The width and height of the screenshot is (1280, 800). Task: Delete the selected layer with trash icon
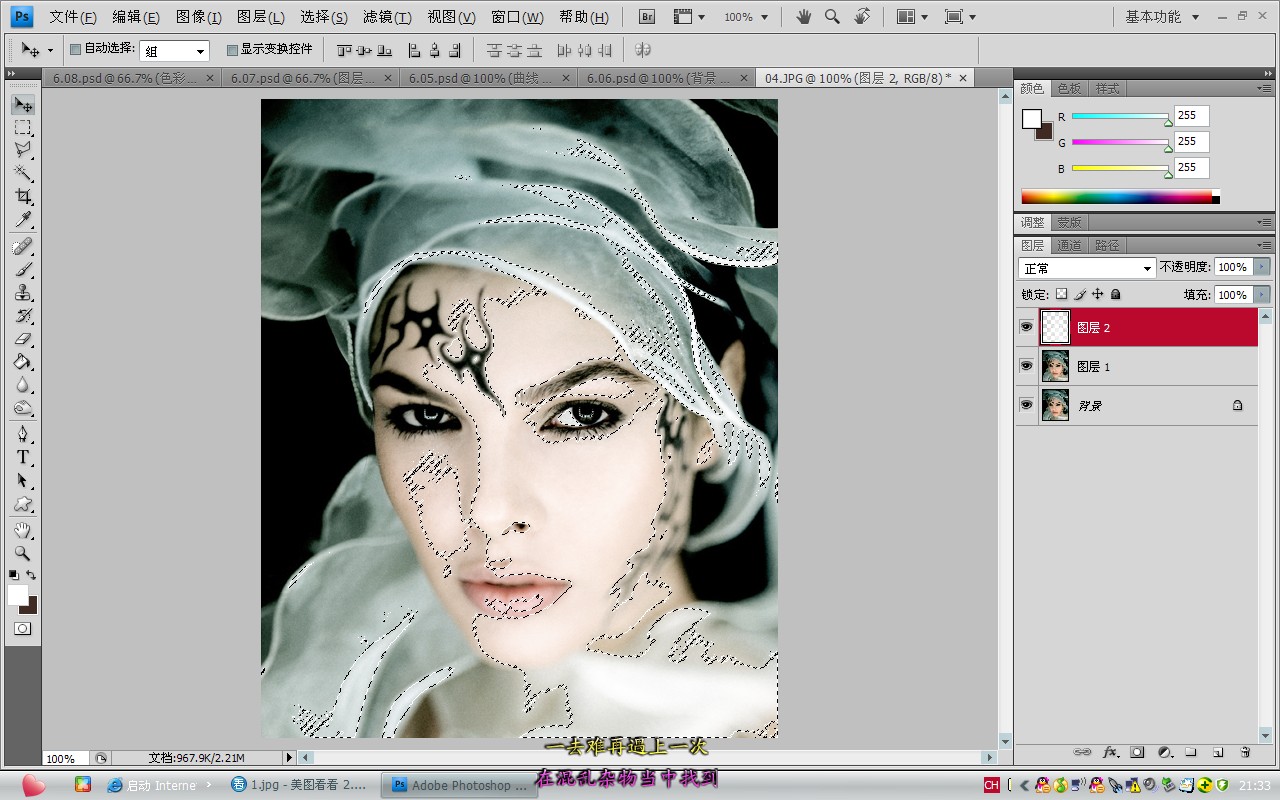[1245, 751]
